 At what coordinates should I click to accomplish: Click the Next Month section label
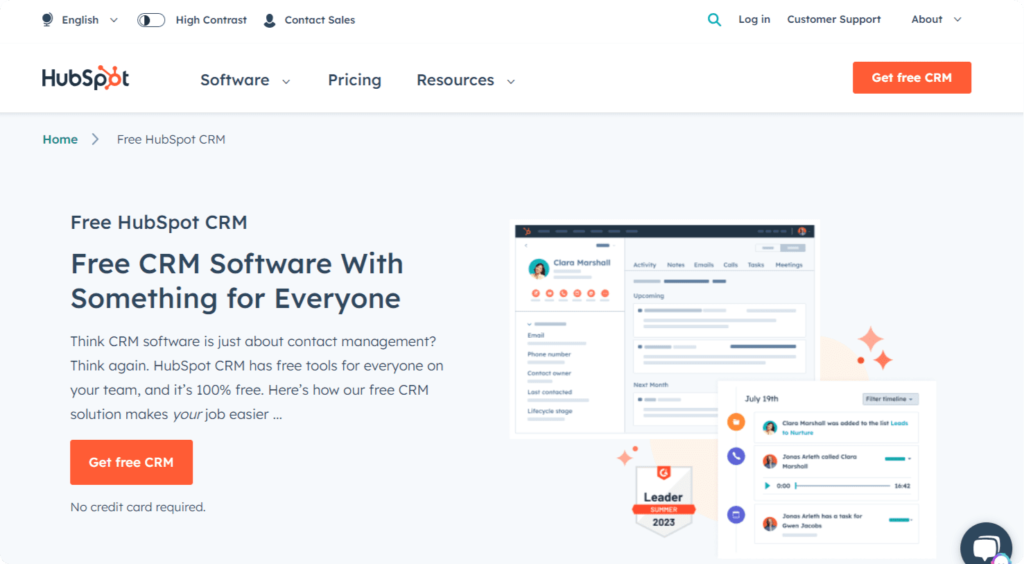tap(650, 384)
